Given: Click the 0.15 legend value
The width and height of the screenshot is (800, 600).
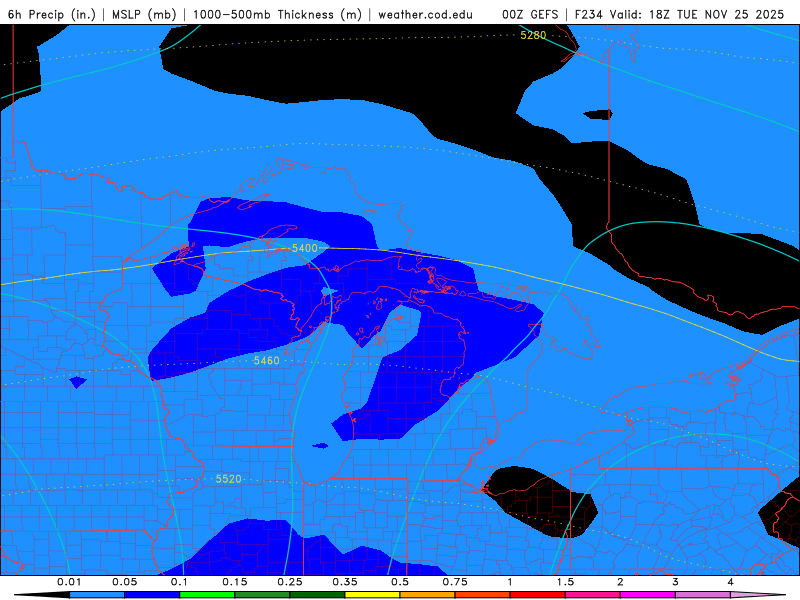Looking at the screenshot, I should pos(235,582).
